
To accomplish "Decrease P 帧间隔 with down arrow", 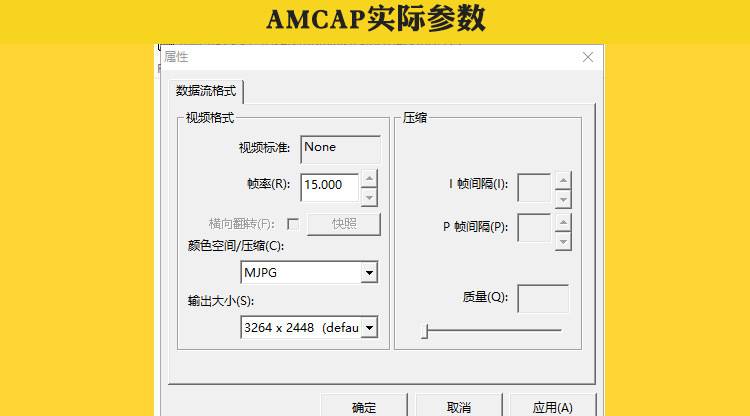I will [563, 241].
